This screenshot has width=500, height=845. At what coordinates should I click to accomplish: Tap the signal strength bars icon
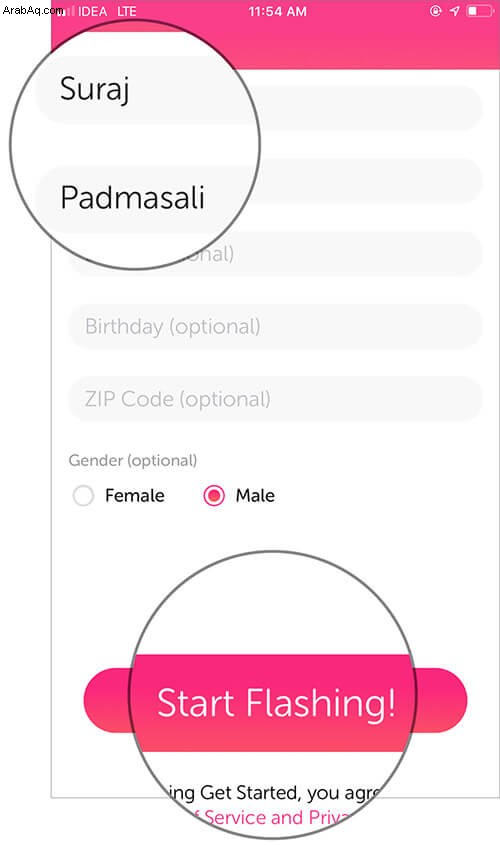coord(66,11)
